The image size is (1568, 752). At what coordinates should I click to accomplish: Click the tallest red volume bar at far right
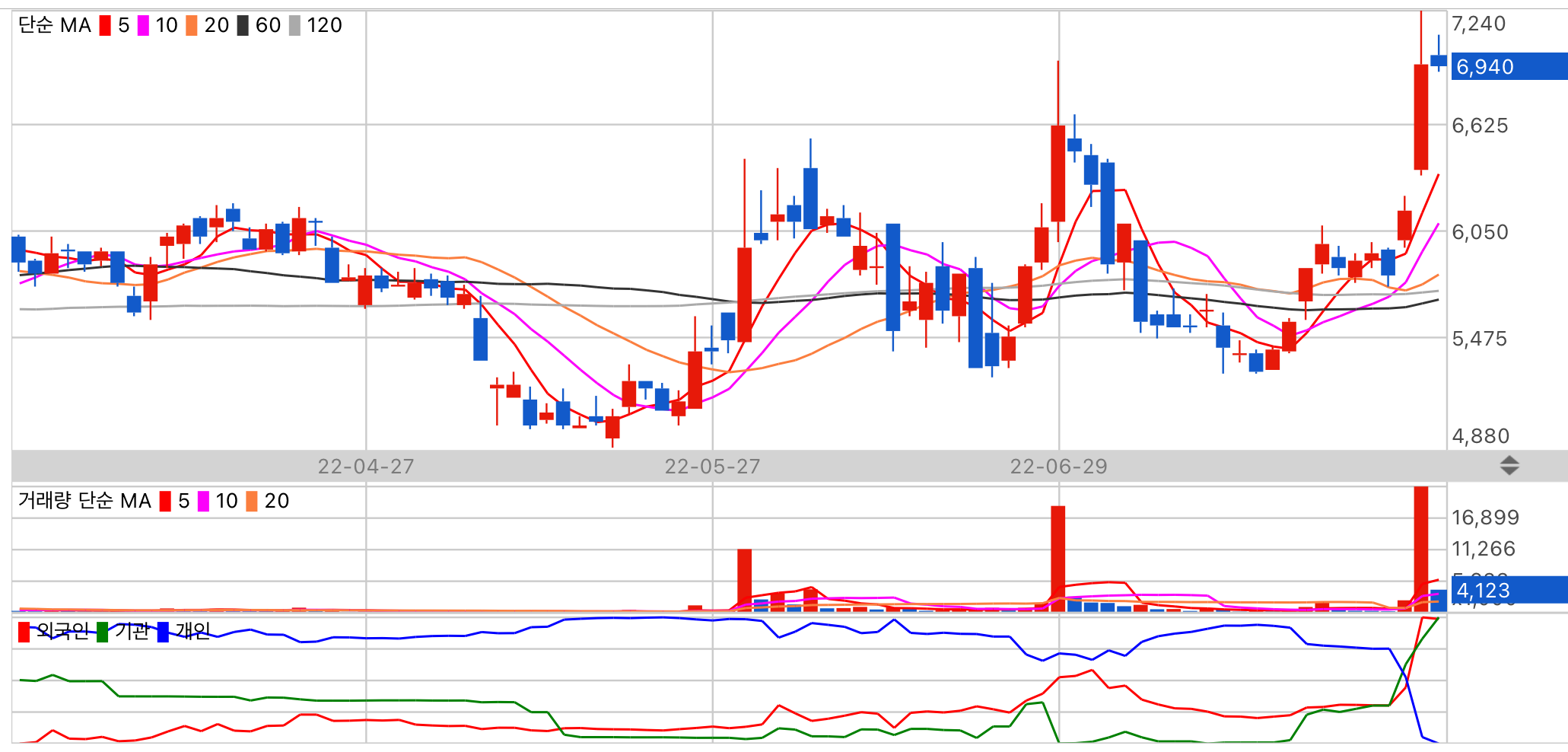click(1420, 548)
